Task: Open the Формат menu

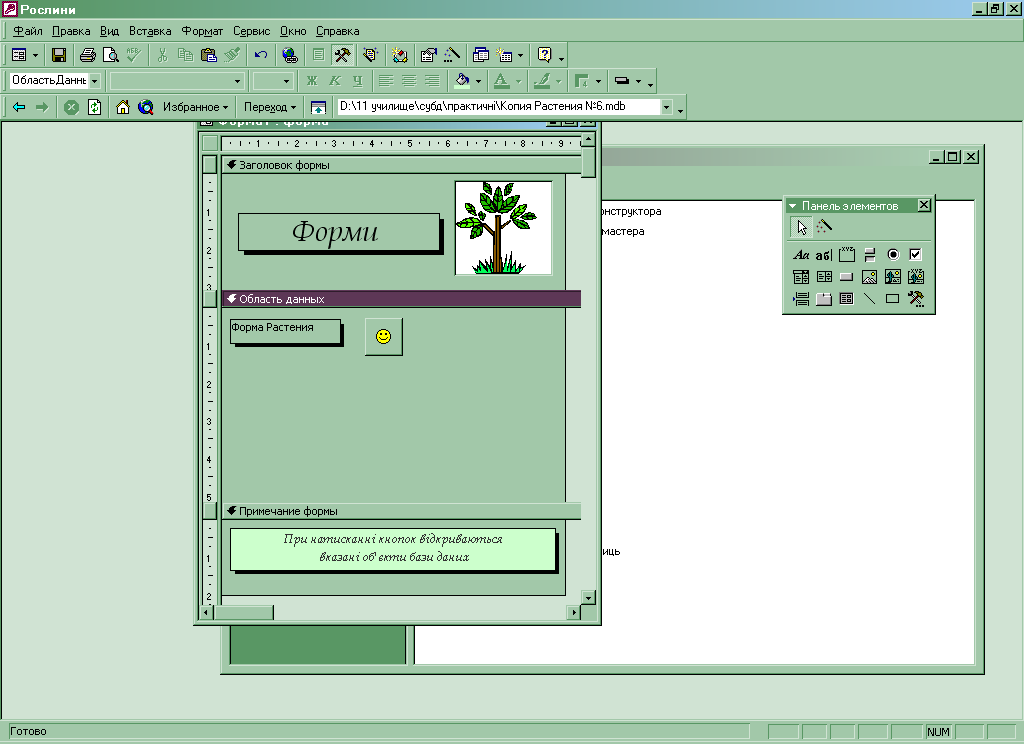Action: (202, 31)
